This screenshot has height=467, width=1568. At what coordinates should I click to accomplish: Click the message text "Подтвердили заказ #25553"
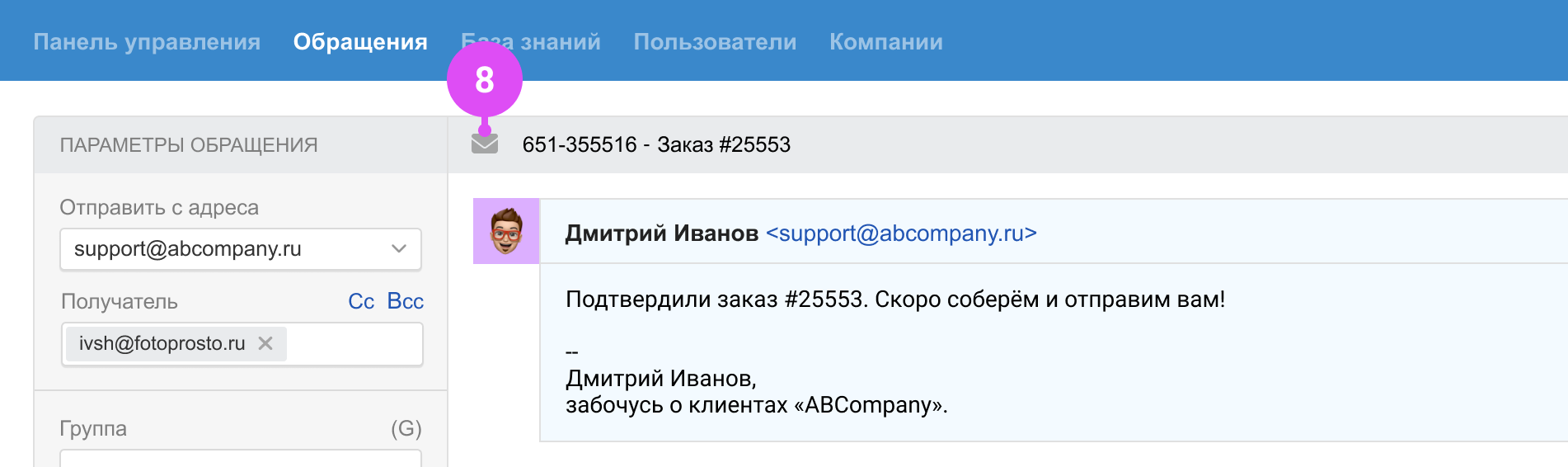click(x=714, y=300)
